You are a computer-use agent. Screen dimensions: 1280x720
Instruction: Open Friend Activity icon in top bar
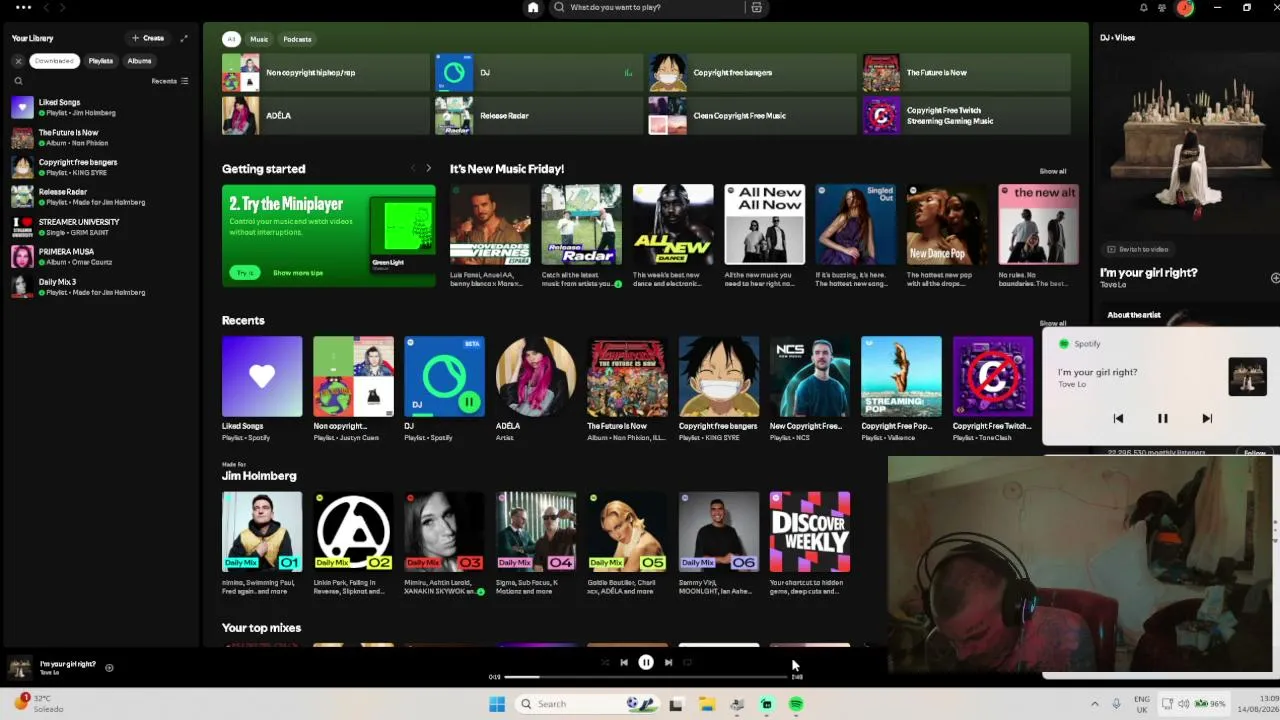[x=1162, y=7]
